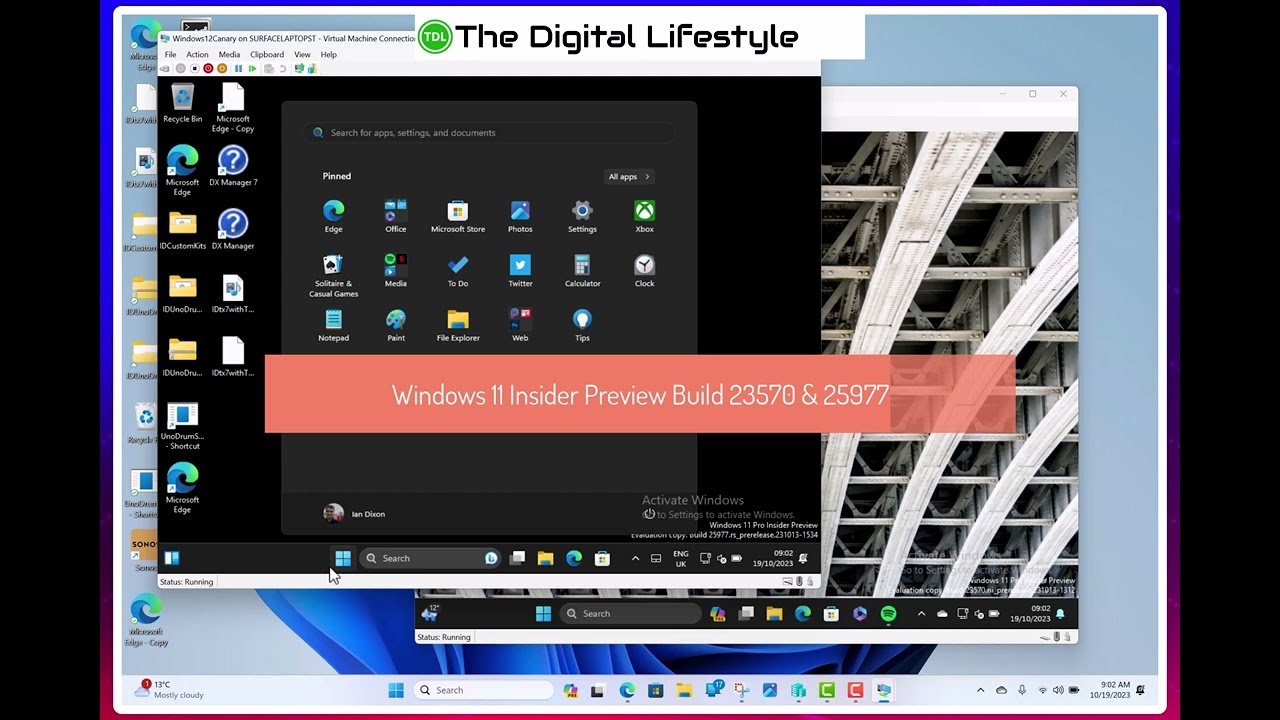Screen dimensions: 1280x720
Task: Open pinned Photos app
Action: [520, 216]
